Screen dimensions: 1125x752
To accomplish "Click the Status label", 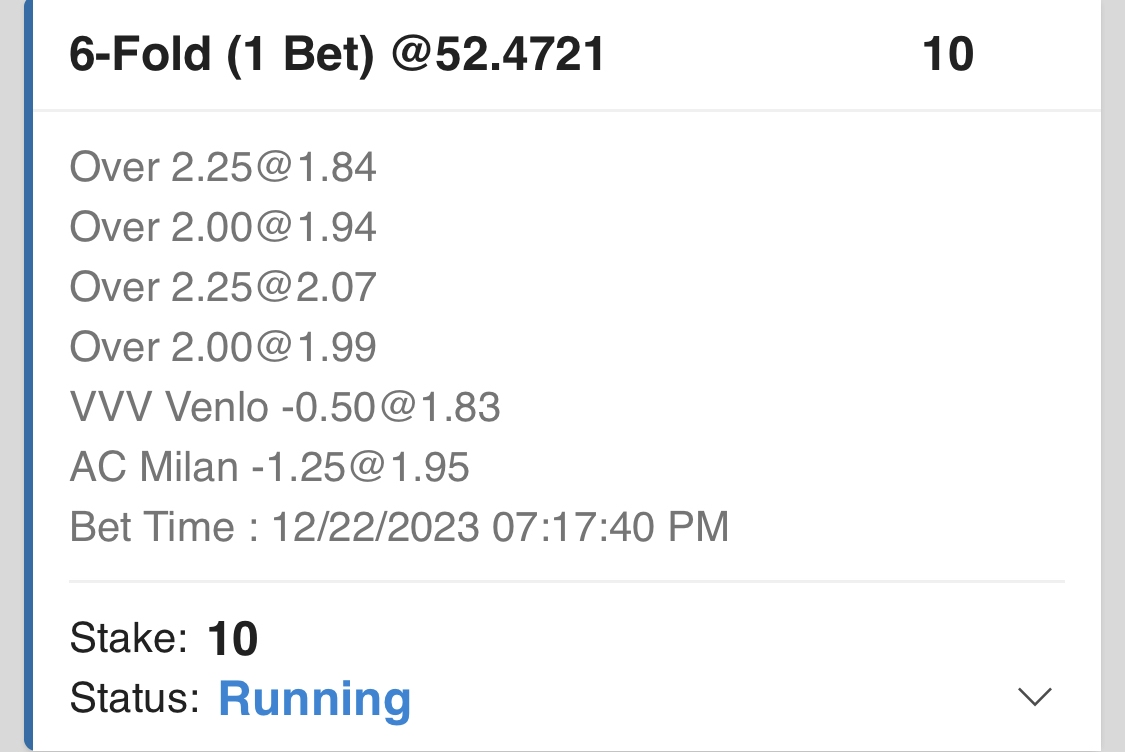I will [135, 698].
